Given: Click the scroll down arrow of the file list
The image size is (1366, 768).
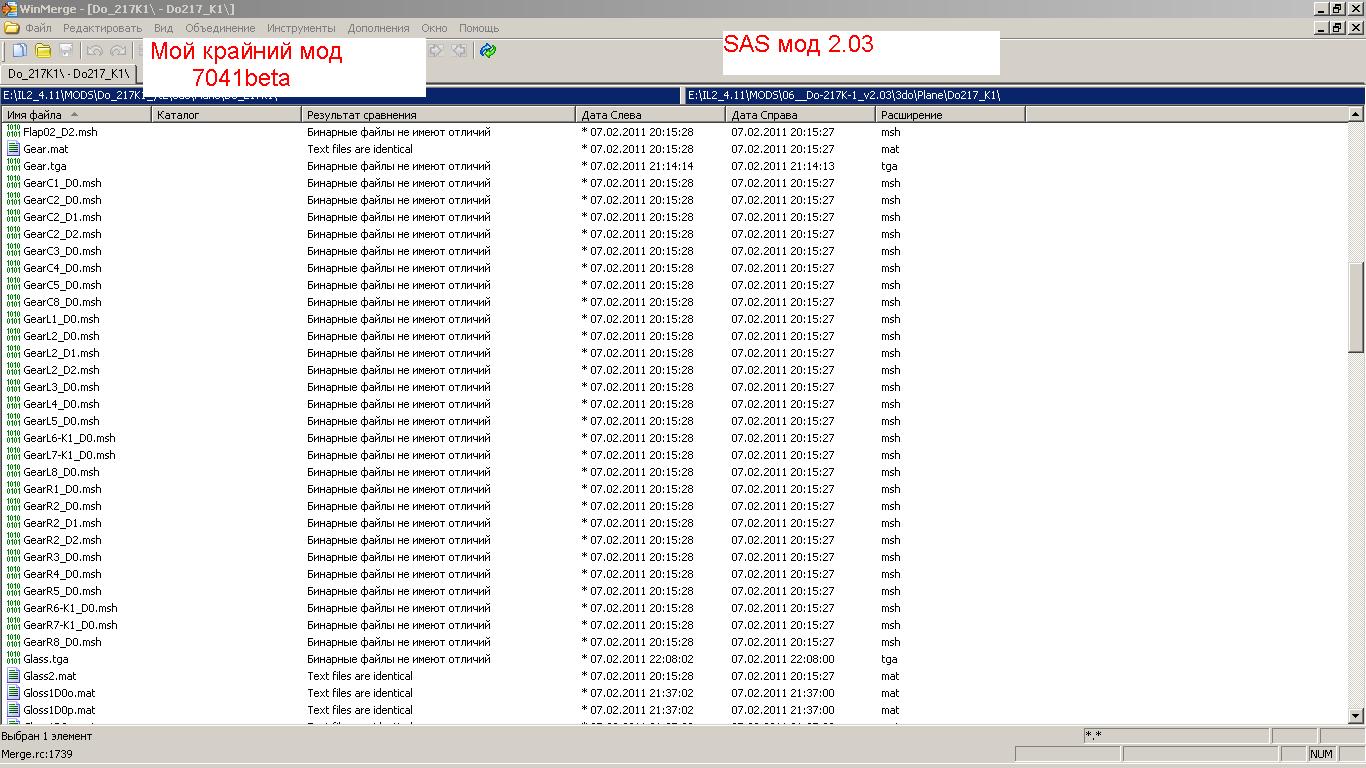Looking at the screenshot, I should pos(1357,716).
